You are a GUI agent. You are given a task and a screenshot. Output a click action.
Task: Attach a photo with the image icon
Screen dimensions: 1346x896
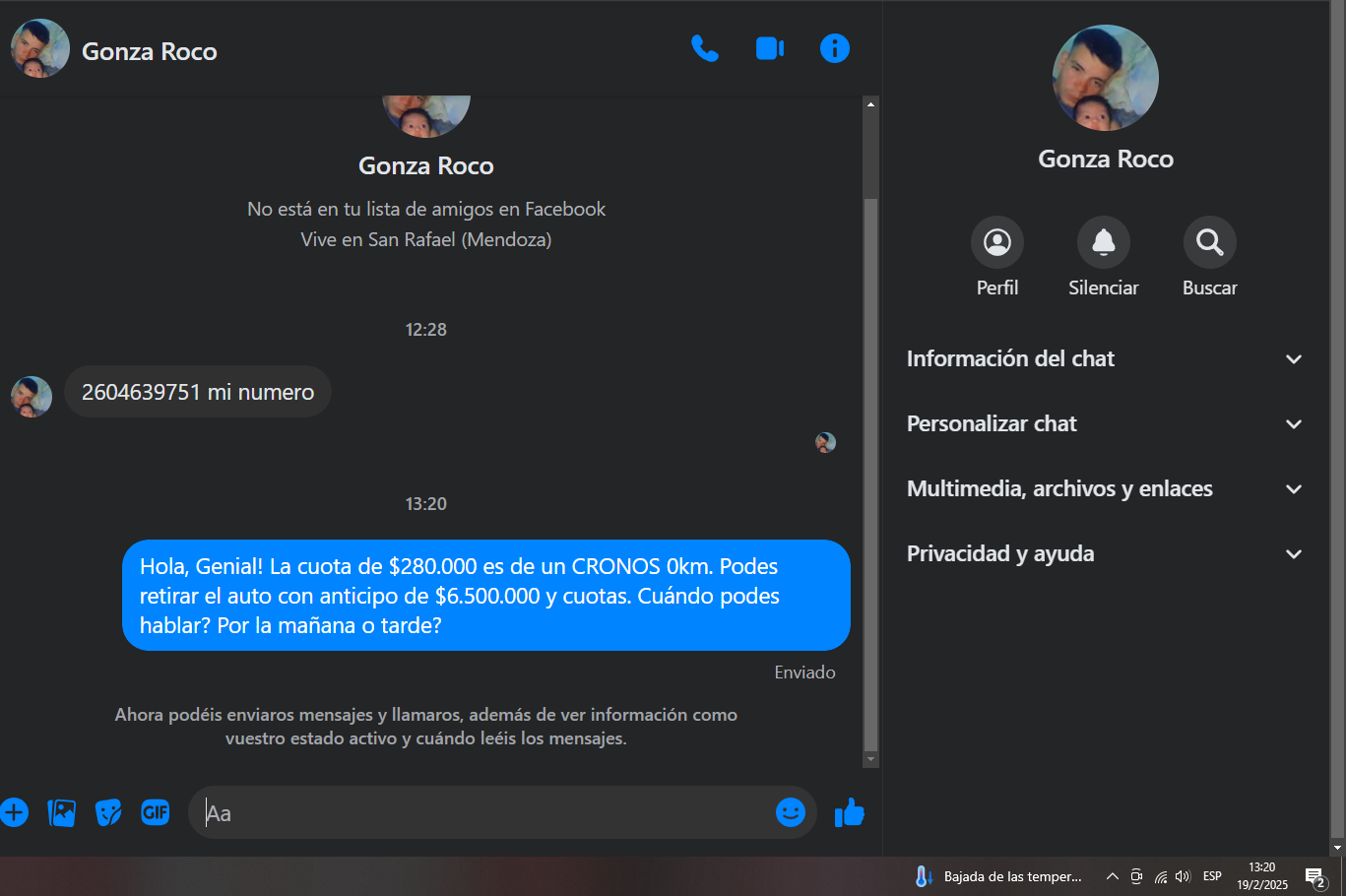[61, 812]
